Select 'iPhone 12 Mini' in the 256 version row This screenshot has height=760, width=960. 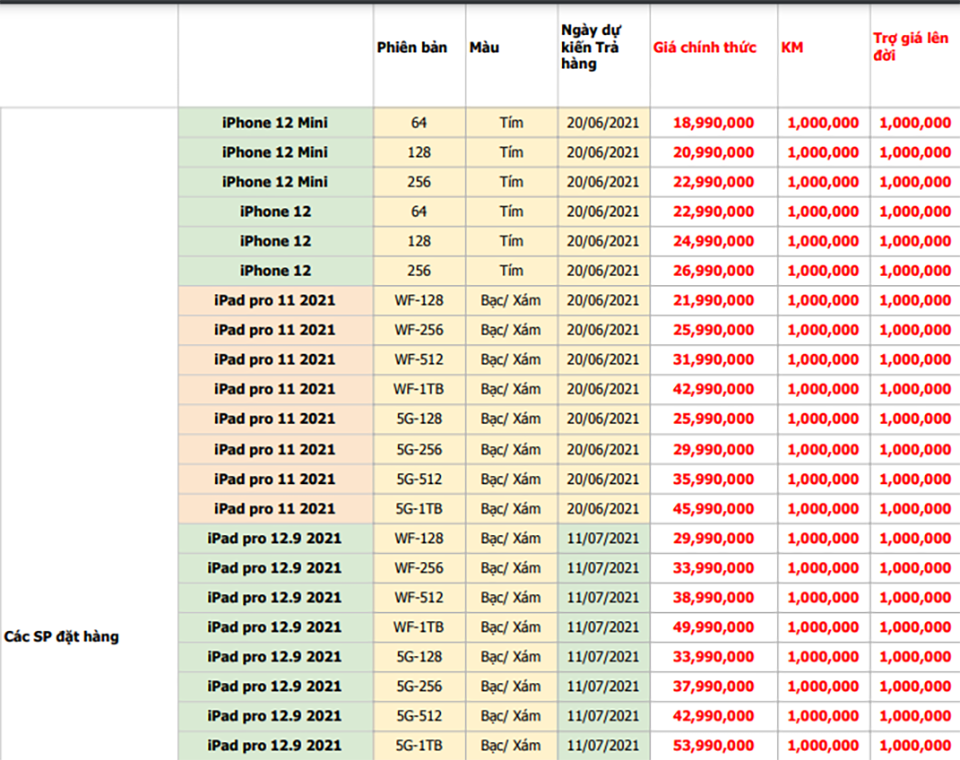click(275, 182)
